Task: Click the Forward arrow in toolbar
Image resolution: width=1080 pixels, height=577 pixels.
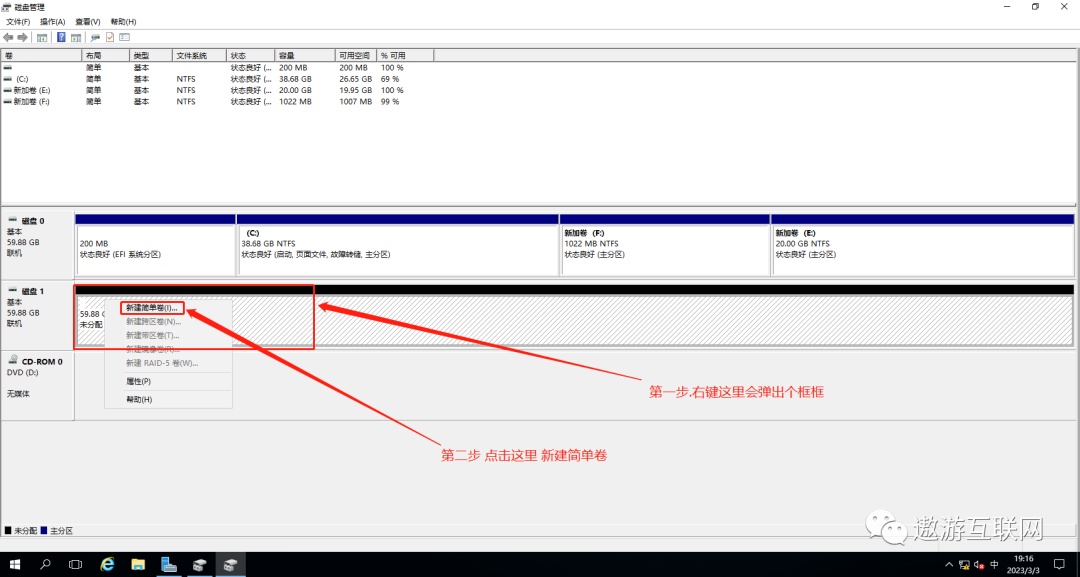Action: coord(23,37)
